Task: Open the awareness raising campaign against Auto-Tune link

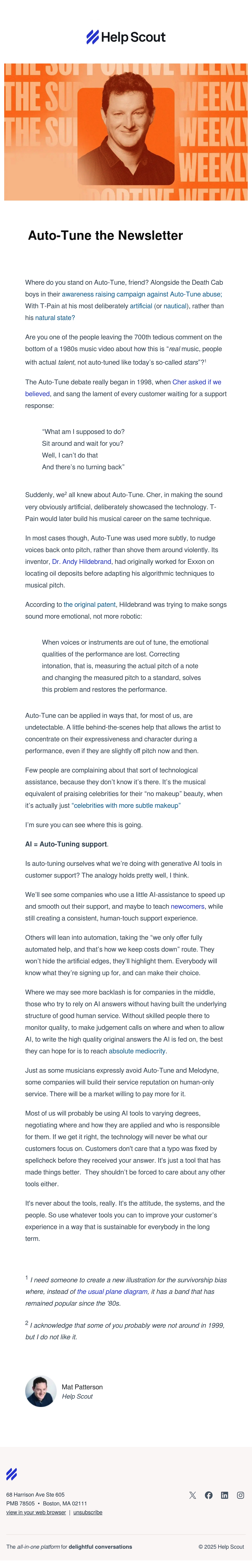Action: click(141, 294)
